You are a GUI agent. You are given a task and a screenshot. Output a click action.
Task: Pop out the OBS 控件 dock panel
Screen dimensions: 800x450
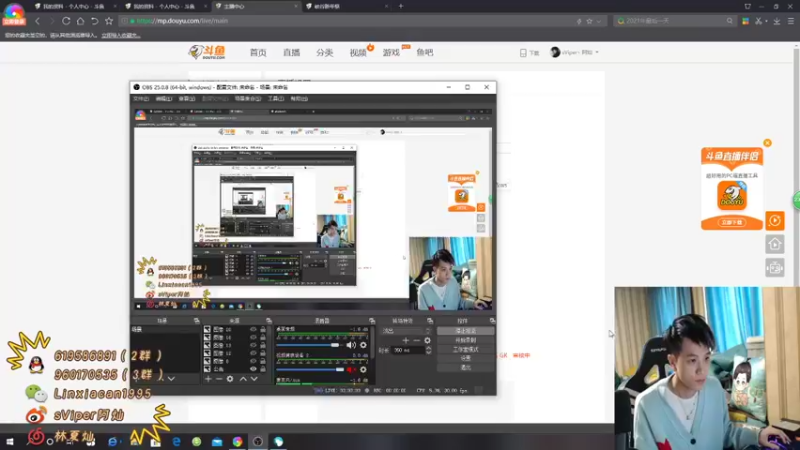(x=492, y=320)
